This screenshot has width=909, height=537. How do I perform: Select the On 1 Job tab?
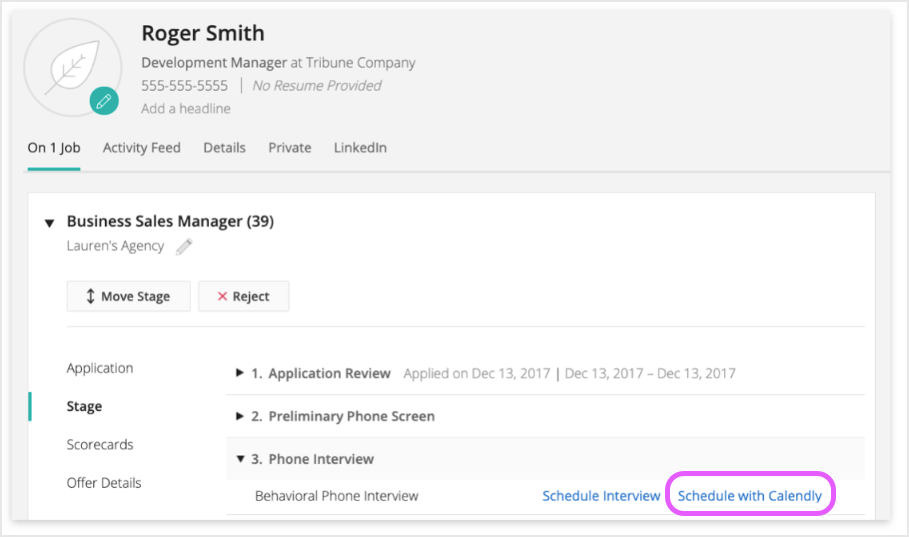coord(53,148)
